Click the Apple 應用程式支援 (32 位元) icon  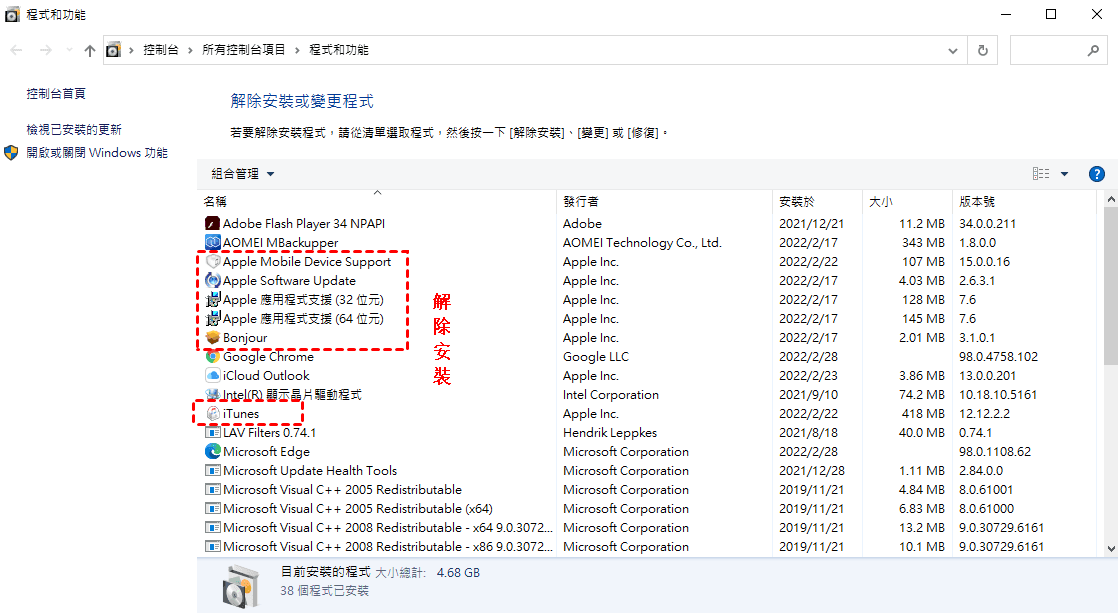coord(212,299)
